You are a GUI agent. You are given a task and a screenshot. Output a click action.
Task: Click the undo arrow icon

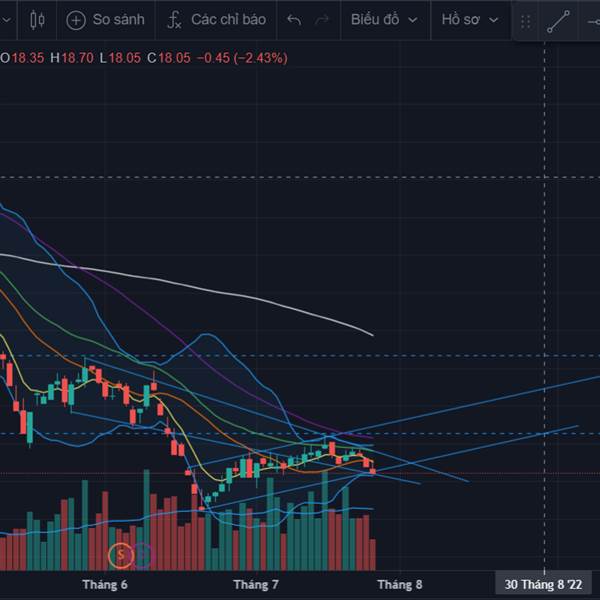coord(294,20)
